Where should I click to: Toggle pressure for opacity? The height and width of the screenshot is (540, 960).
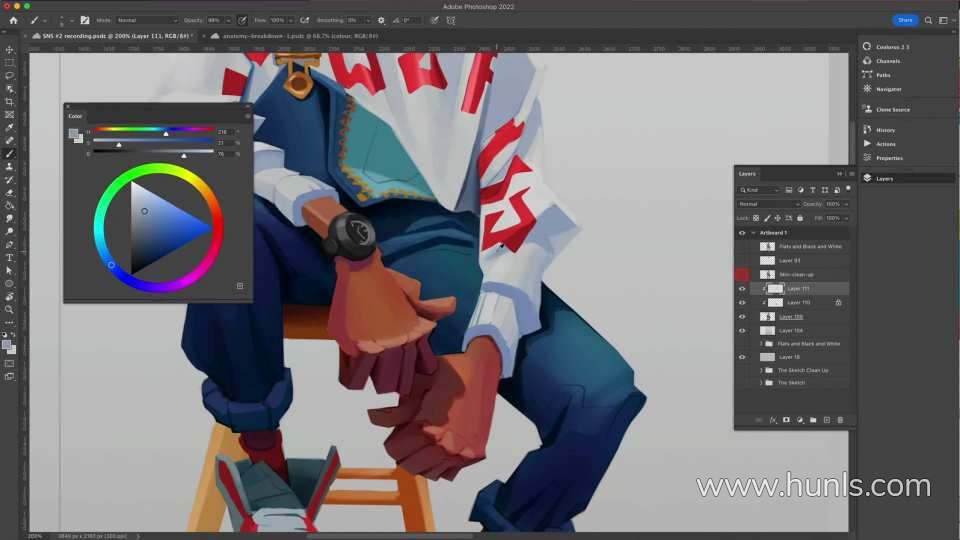pyautogui.click(x=242, y=20)
